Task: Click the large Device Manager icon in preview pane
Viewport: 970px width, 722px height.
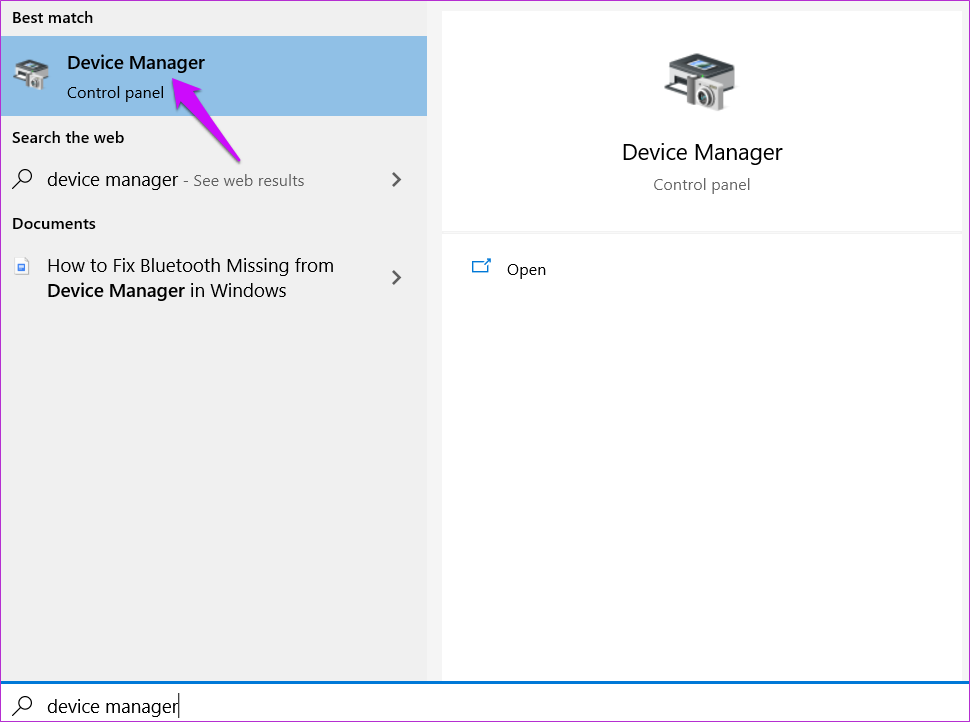Action: pos(701,82)
